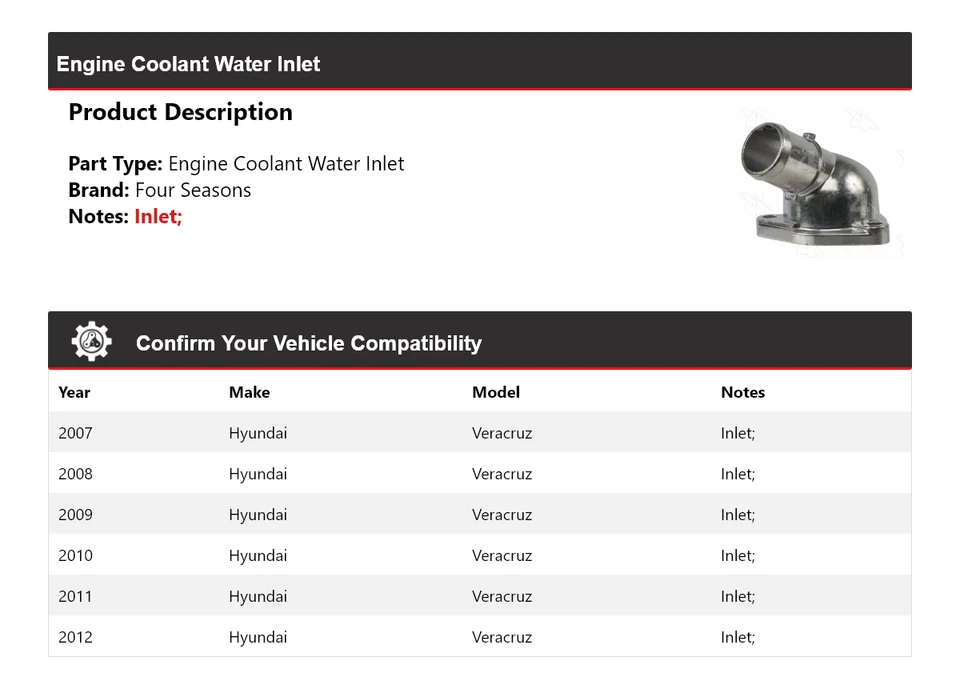The width and height of the screenshot is (960, 689).
Task: Click the Brand: Four Seasons text
Action: 160,190
